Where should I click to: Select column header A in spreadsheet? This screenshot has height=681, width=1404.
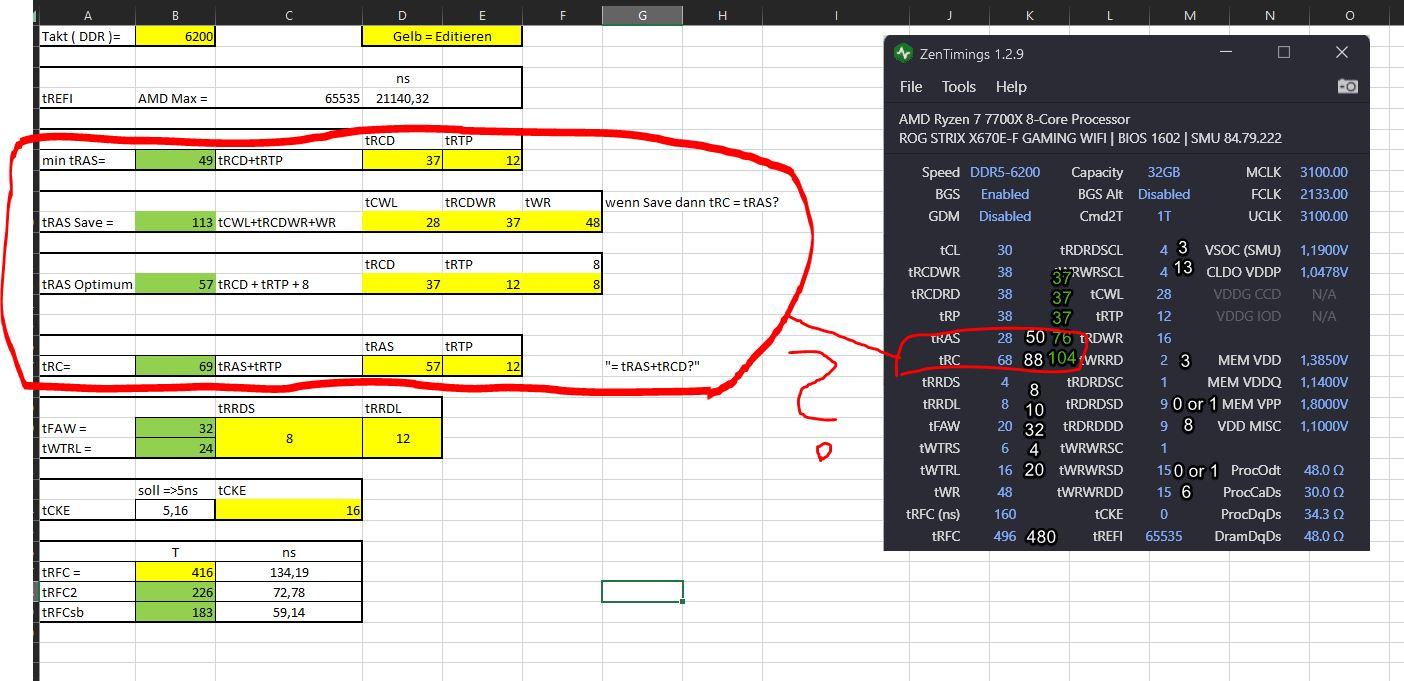click(x=87, y=15)
